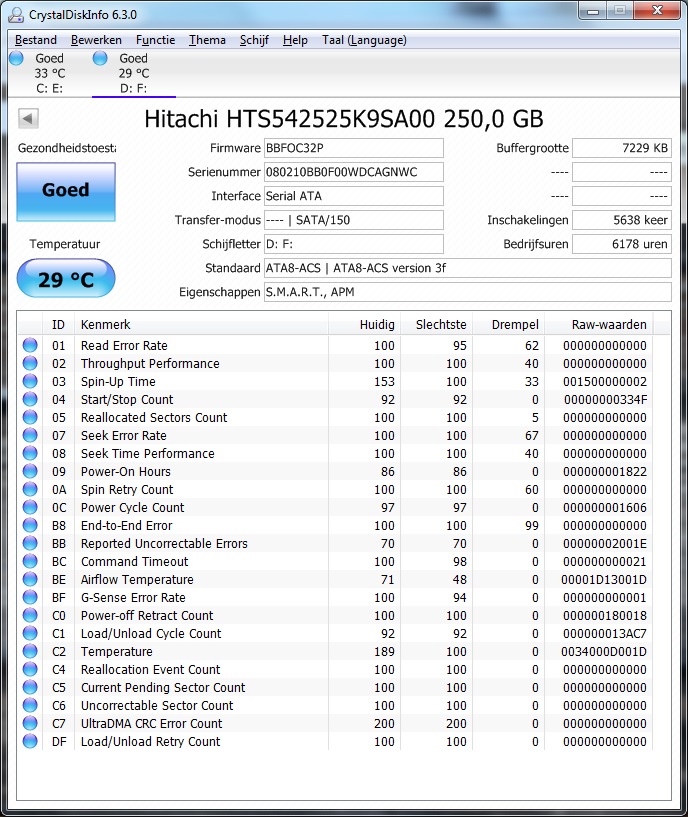Click the Buffergrootte value 7229 KB

click(622, 148)
